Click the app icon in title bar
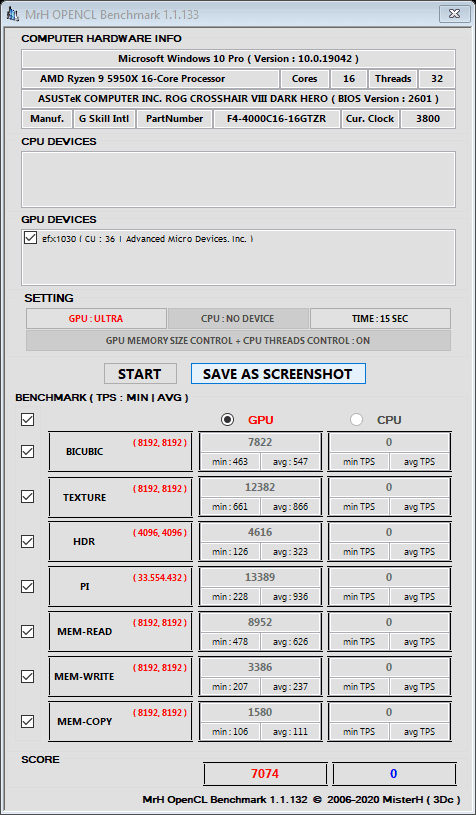The height and width of the screenshot is (815, 476). [x=12, y=15]
